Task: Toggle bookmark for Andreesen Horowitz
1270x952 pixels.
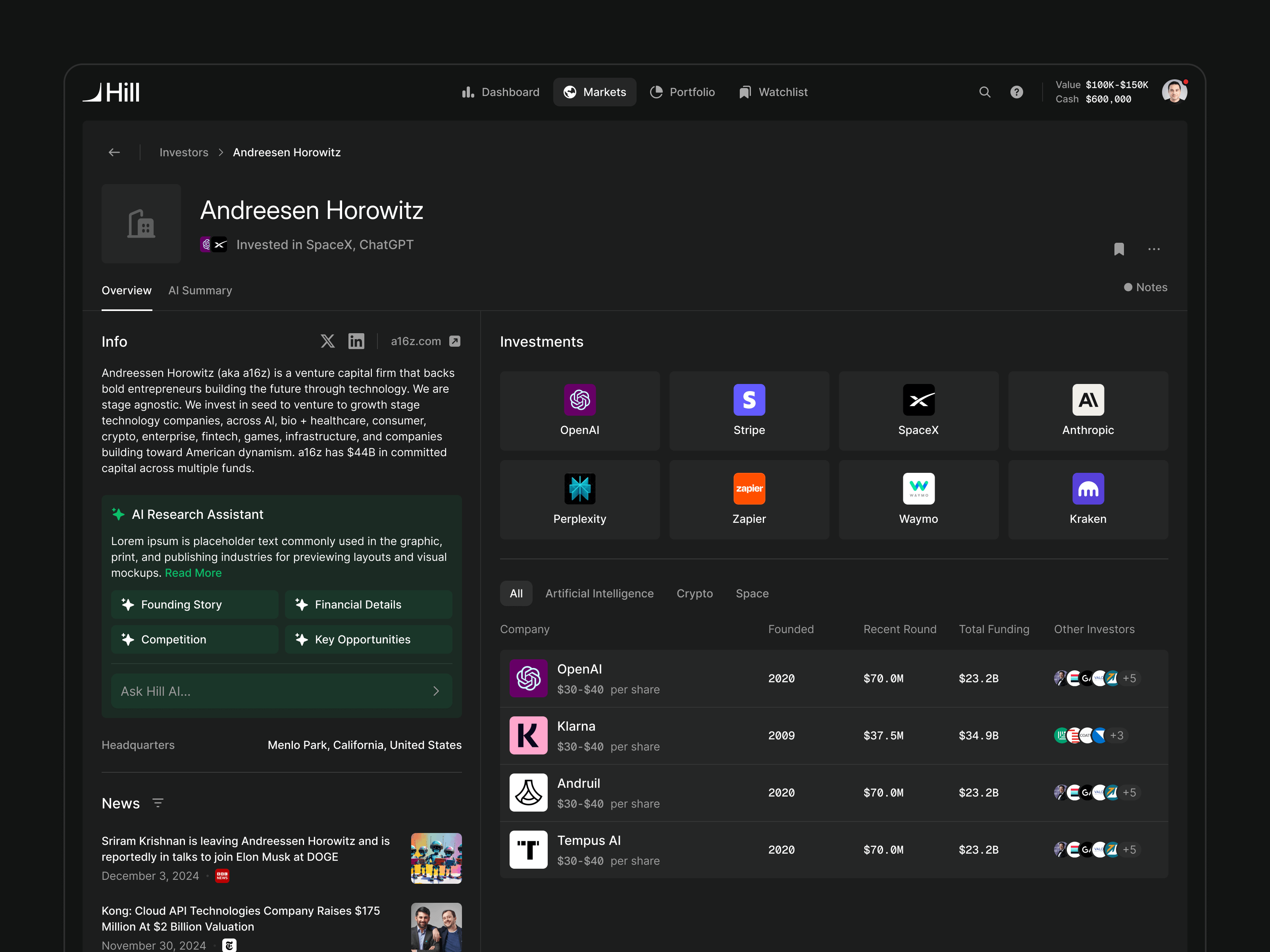Action: (1118, 249)
